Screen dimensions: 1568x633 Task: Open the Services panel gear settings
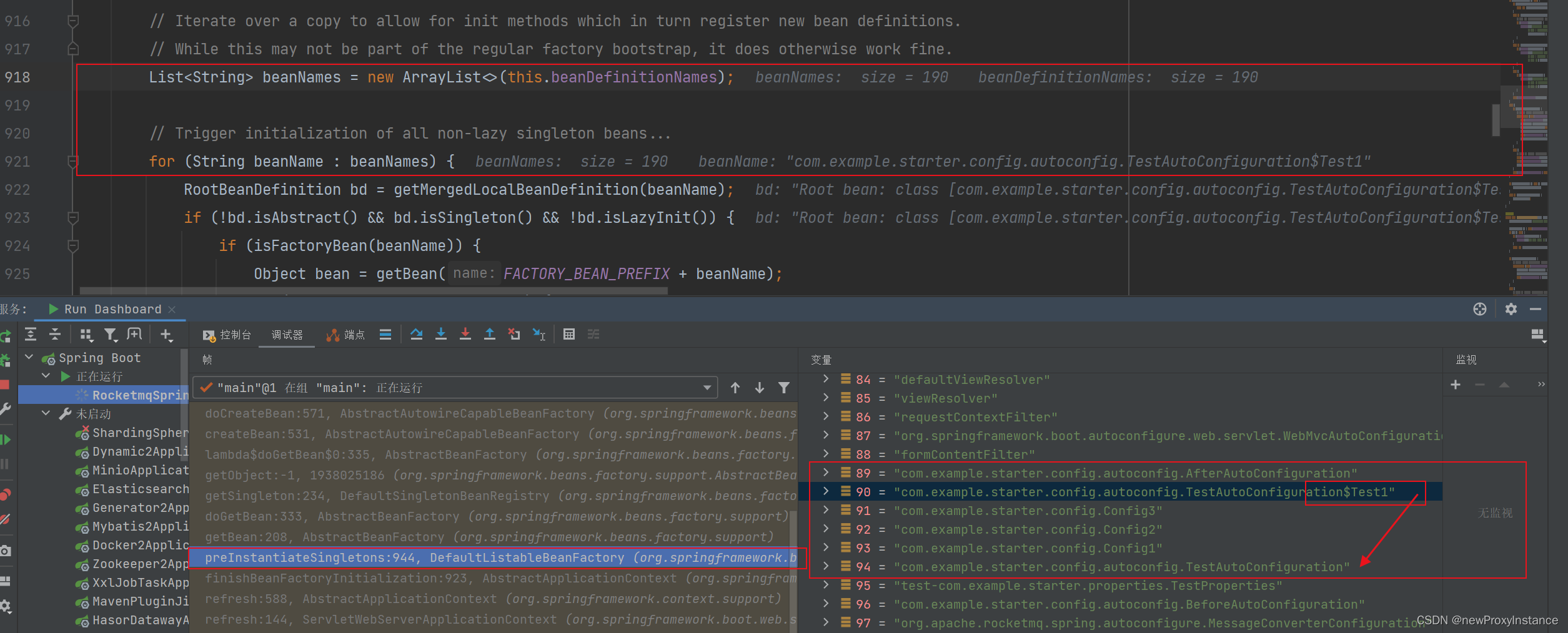click(1511, 309)
